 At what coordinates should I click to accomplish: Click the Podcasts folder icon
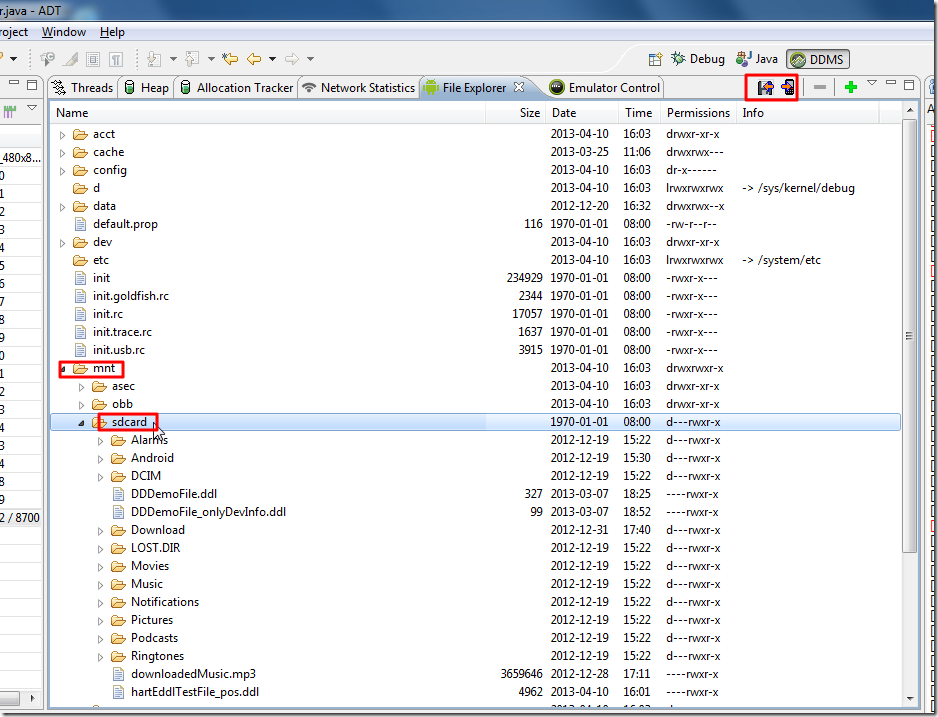pyautogui.click(x=118, y=638)
